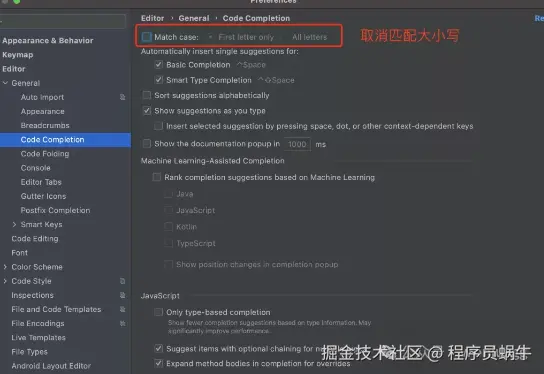Click the green maximize window button
Viewport: 544px width, 374px height.
16,1
